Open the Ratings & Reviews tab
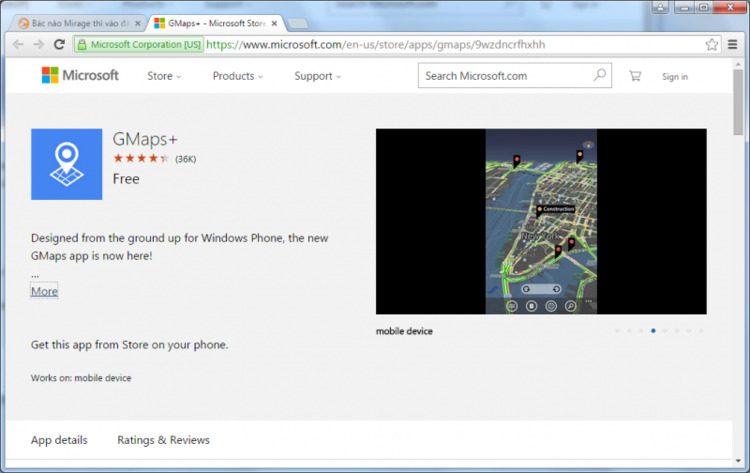This screenshot has height=473, width=750. pyautogui.click(x=163, y=440)
